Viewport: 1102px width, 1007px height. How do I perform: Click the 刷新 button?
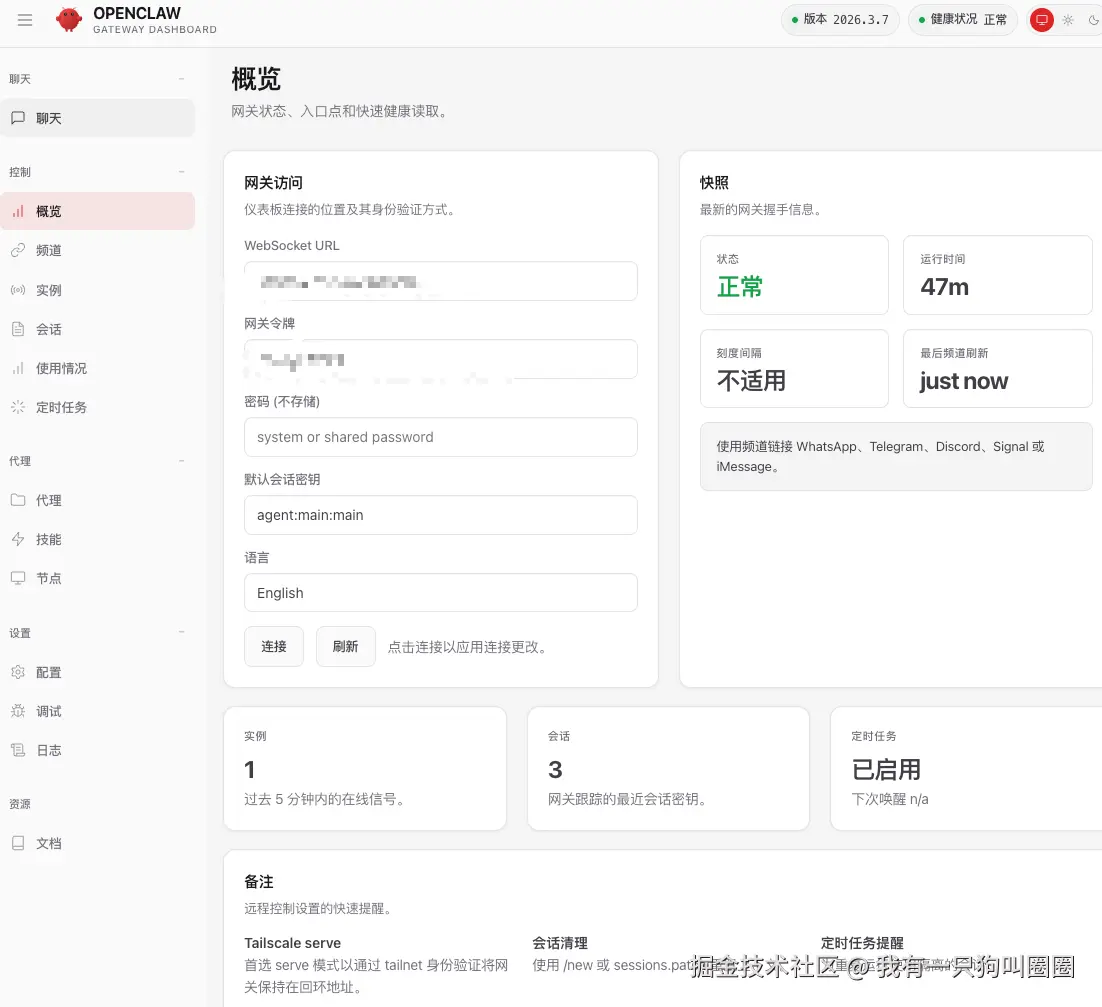346,647
